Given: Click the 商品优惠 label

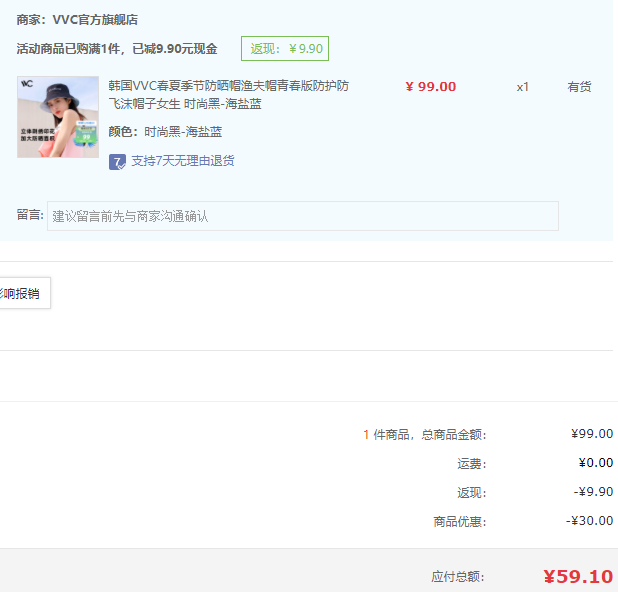Looking at the screenshot, I should pyautogui.click(x=460, y=522).
